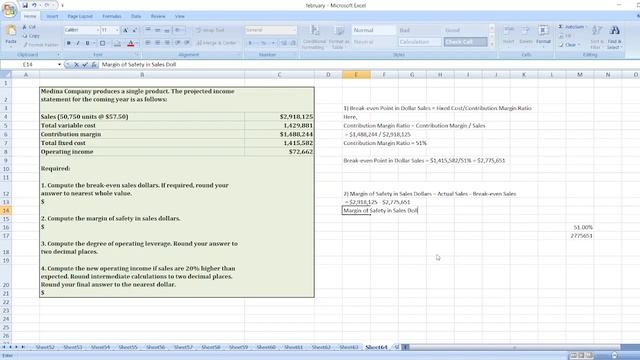Click the Bottom Align icon

point(167,30)
